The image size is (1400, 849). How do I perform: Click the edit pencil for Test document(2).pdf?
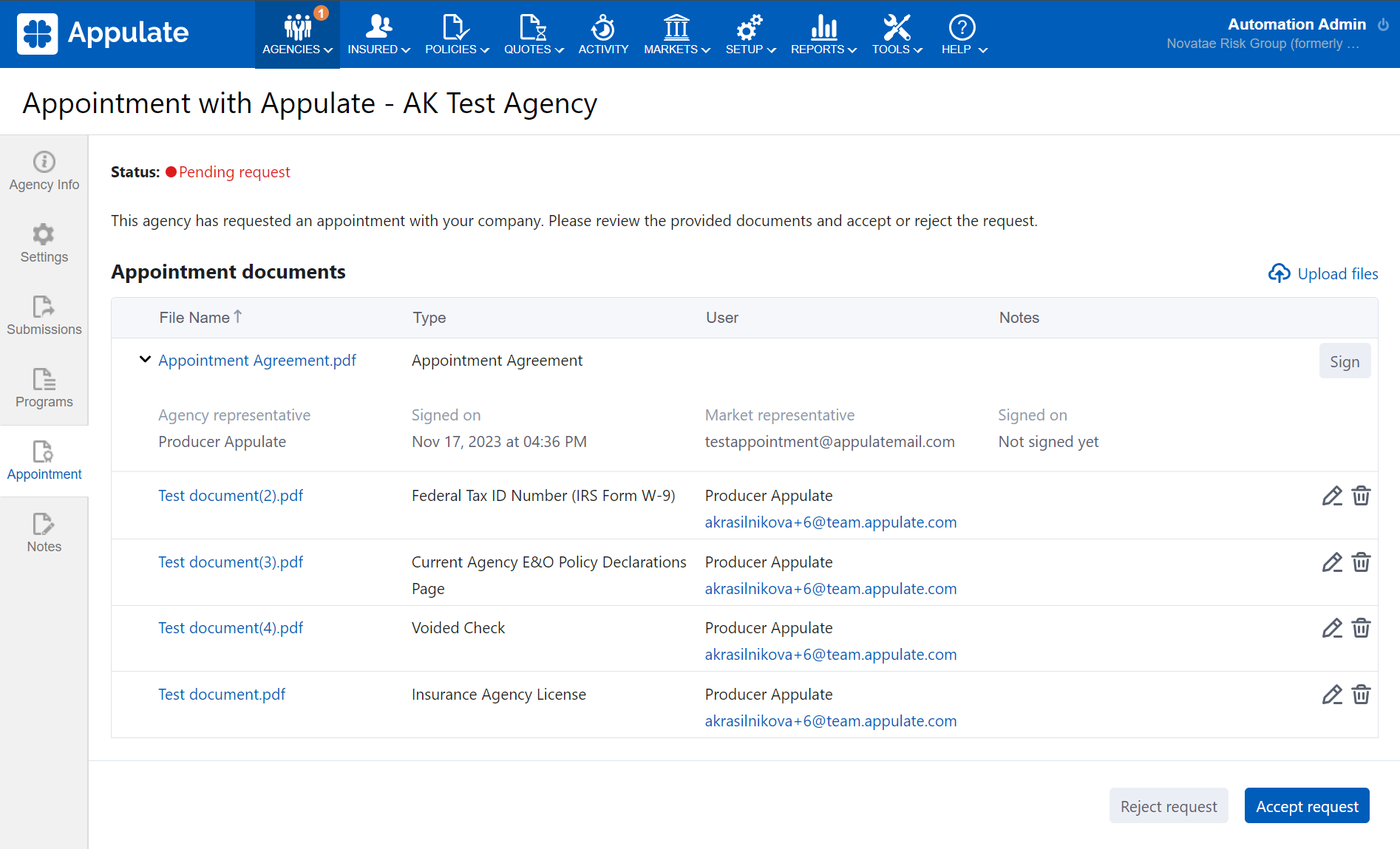click(x=1331, y=496)
